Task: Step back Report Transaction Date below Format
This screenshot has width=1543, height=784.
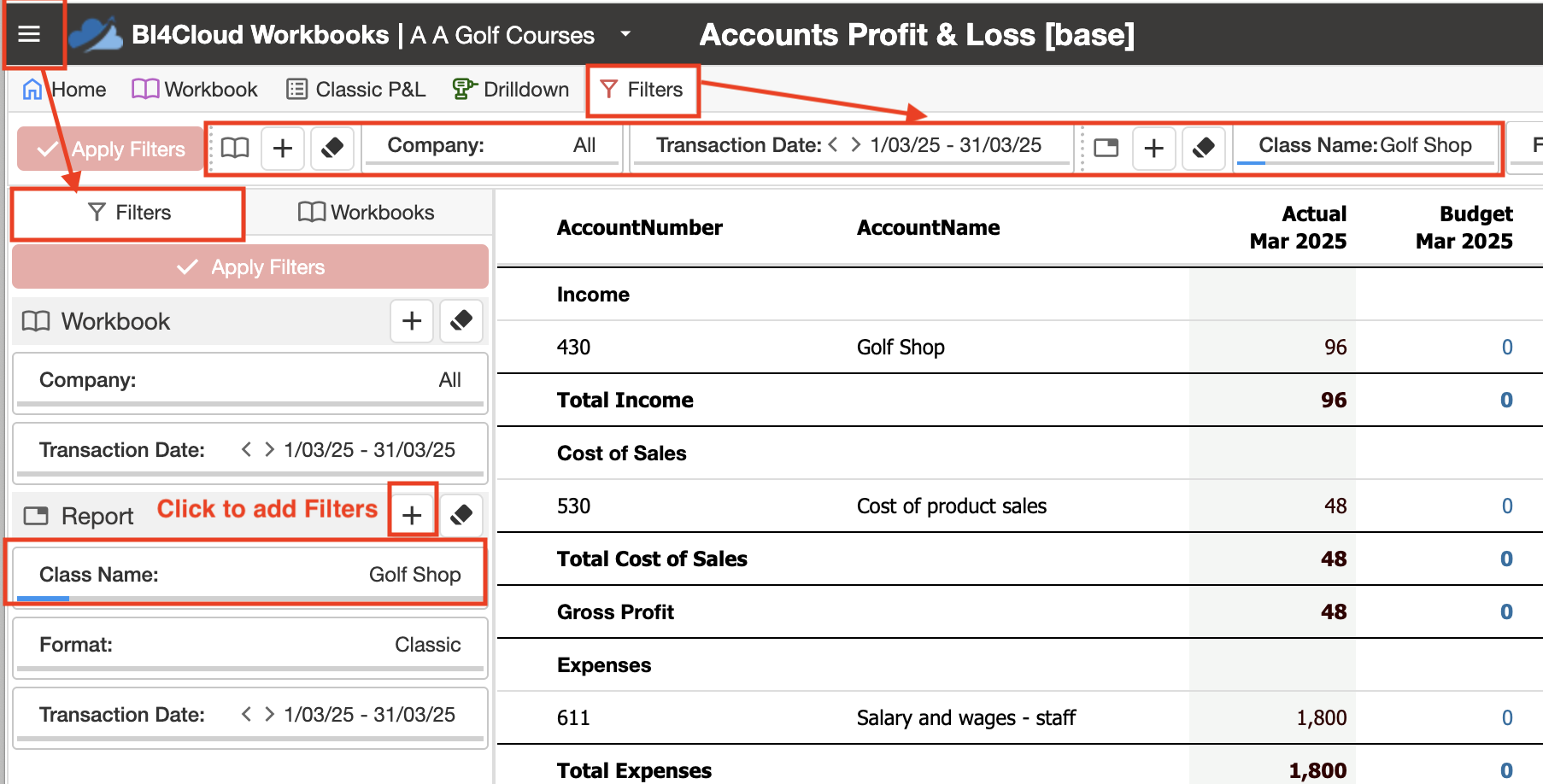Action: coord(246,715)
